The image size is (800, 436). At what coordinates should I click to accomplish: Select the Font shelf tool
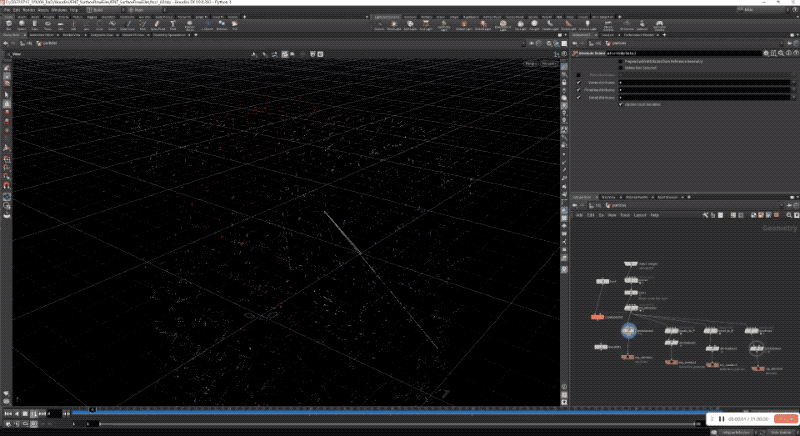(173, 23)
